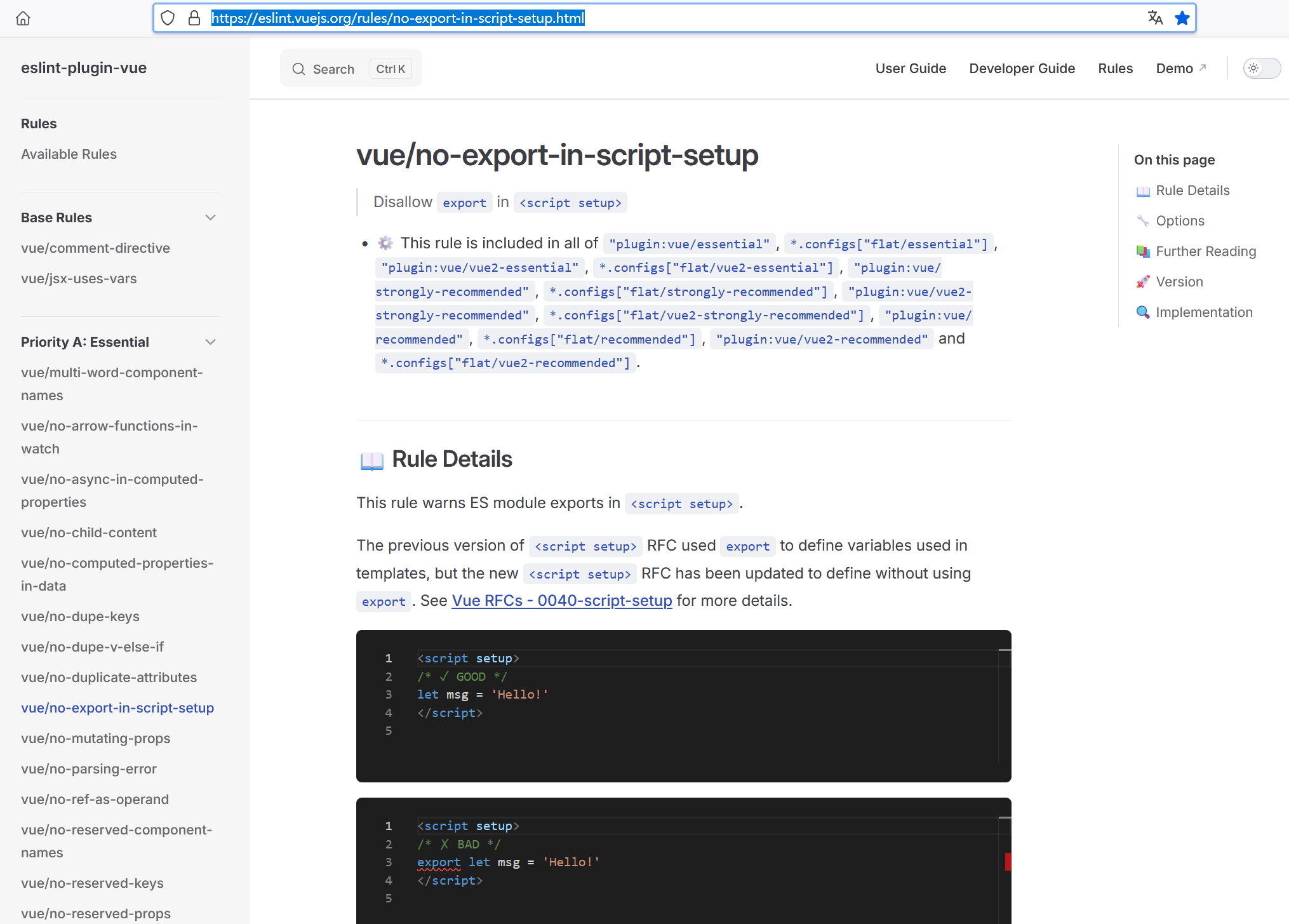Image resolution: width=1289 pixels, height=924 pixels.
Task: Select vue/no-mutating-props in the sidebar
Action: 96,738
